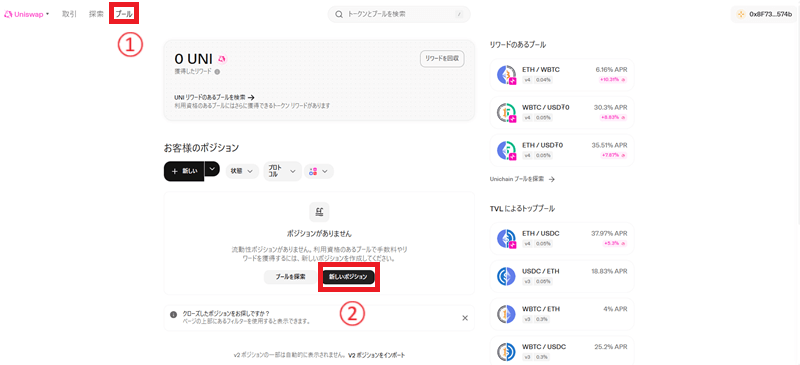Open the network chain filter dropdown
Image resolution: width=800 pixels, height=365 pixels.
click(318, 172)
